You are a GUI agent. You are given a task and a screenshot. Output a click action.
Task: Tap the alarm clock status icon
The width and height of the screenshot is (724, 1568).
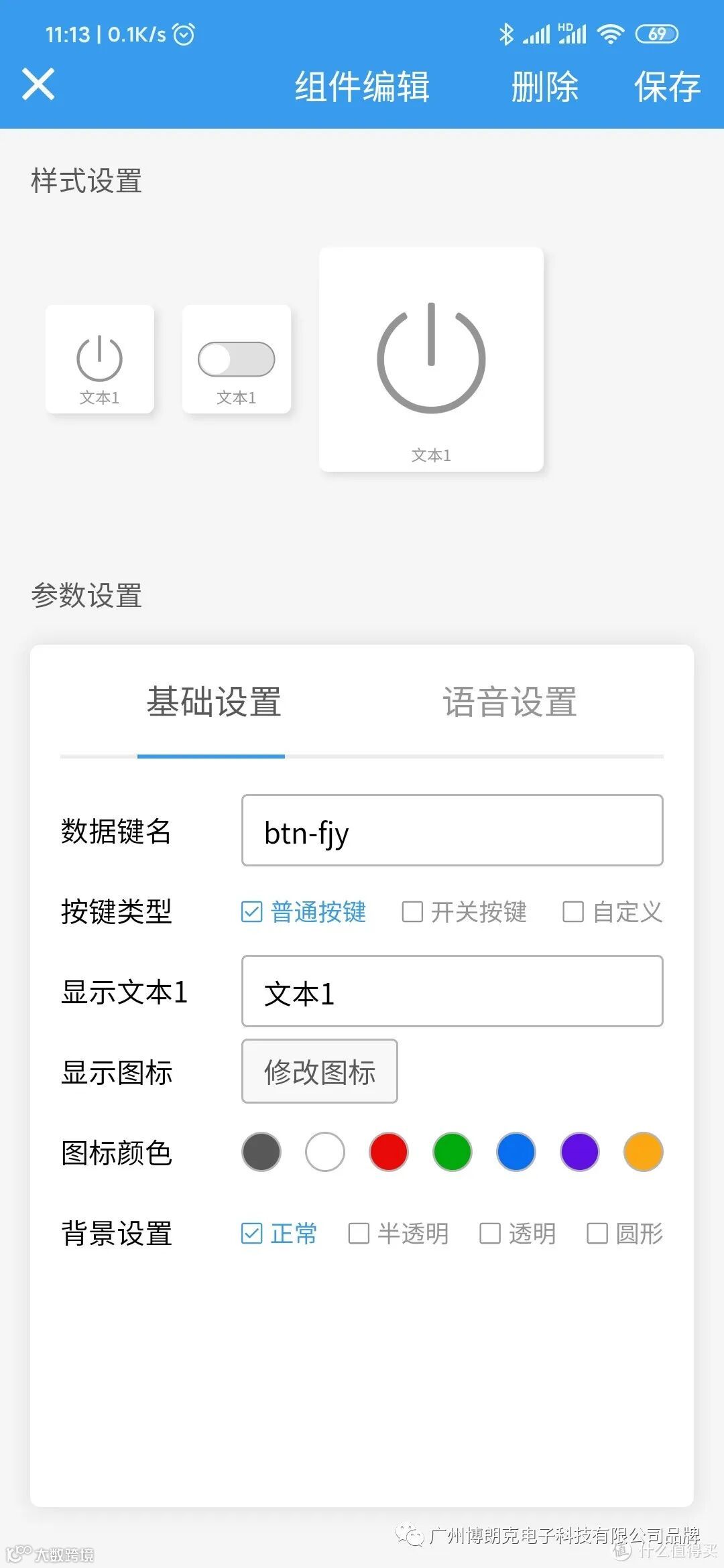[184, 34]
